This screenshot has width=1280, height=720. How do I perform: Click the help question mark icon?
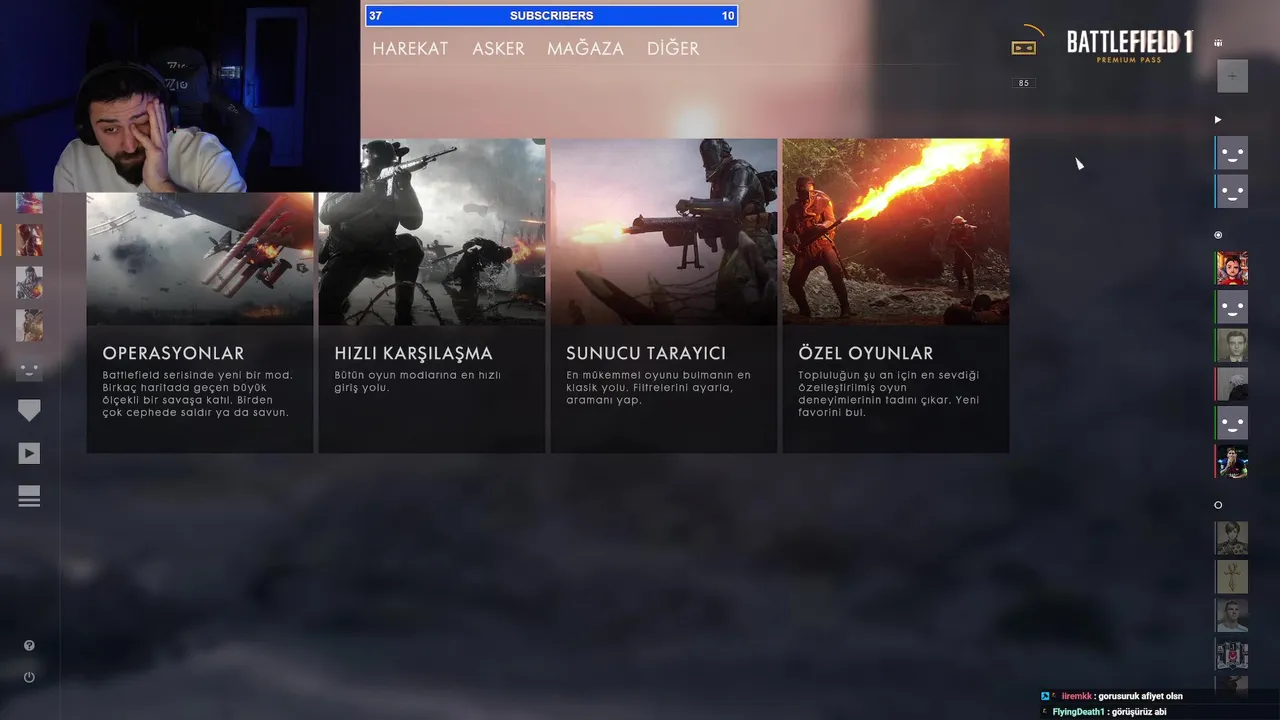click(x=29, y=646)
